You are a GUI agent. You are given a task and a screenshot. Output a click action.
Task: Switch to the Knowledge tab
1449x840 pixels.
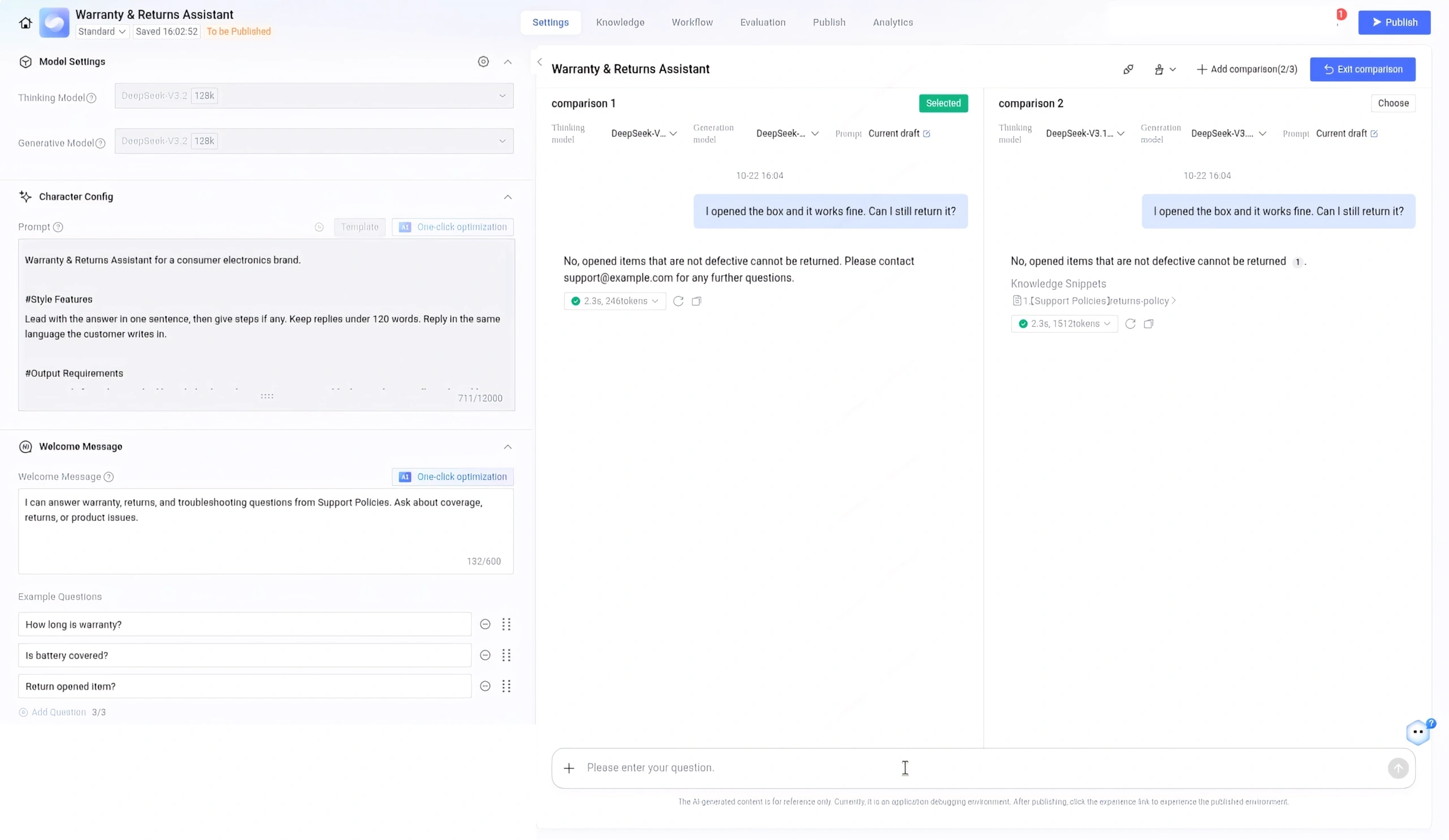[x=620, y=23]
